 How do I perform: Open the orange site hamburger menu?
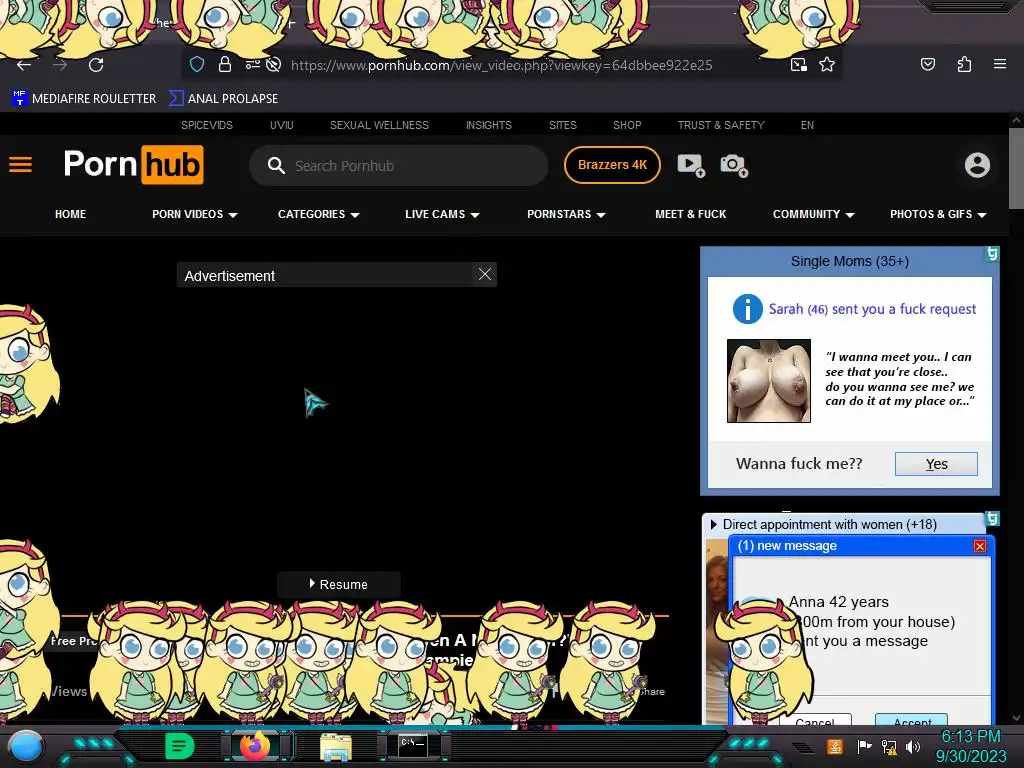pyautogui.click(x=20, y=165)
